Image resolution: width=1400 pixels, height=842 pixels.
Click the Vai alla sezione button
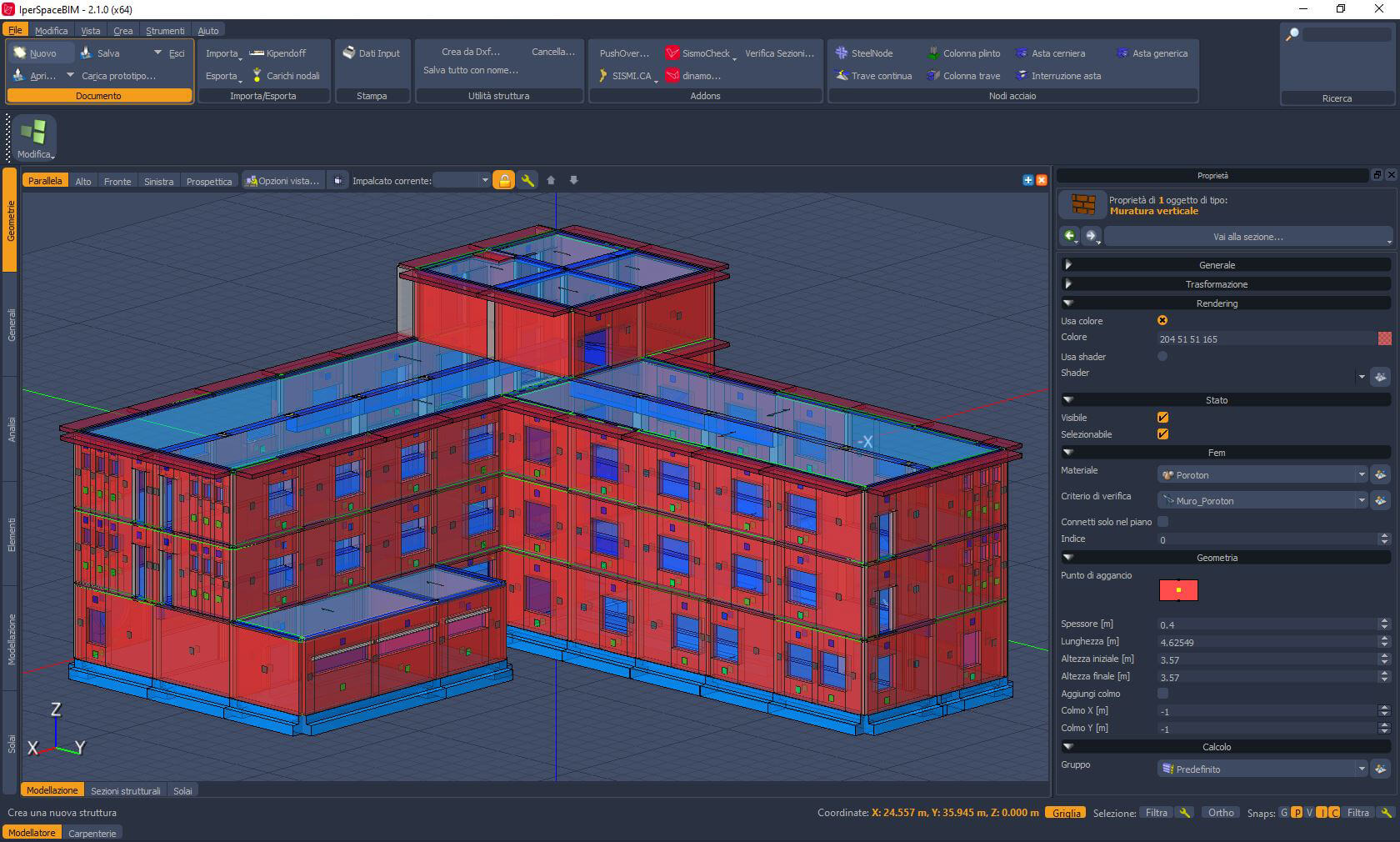coord(1247,237)
